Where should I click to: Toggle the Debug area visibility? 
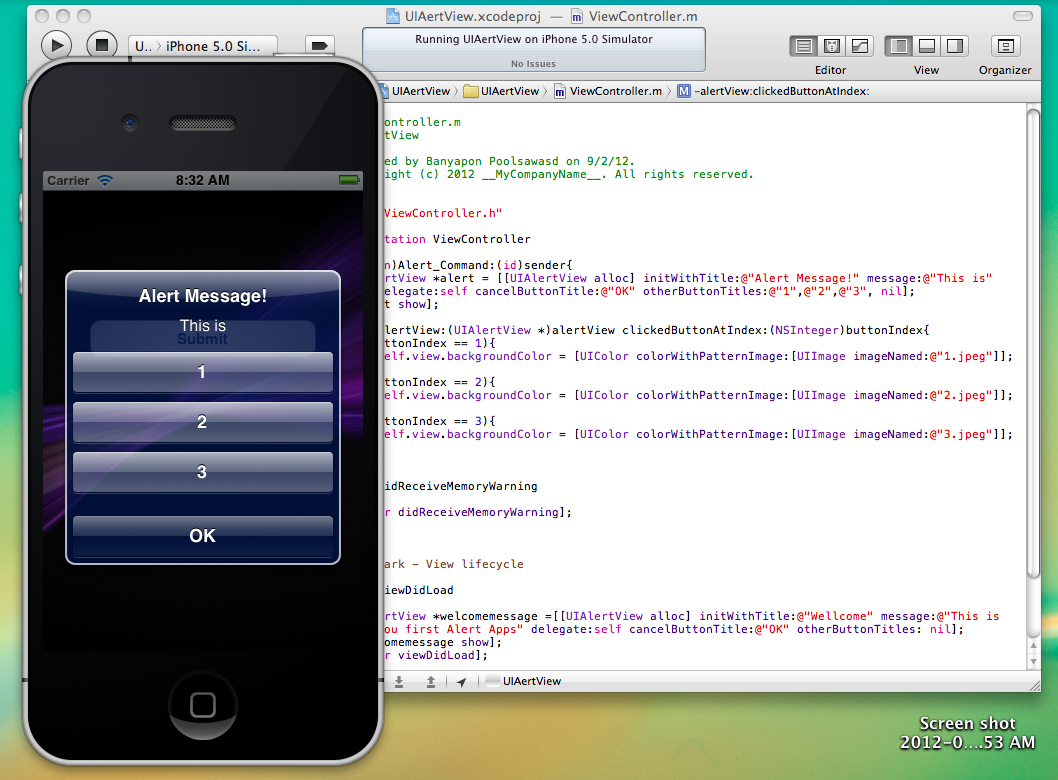coord(926,45)
